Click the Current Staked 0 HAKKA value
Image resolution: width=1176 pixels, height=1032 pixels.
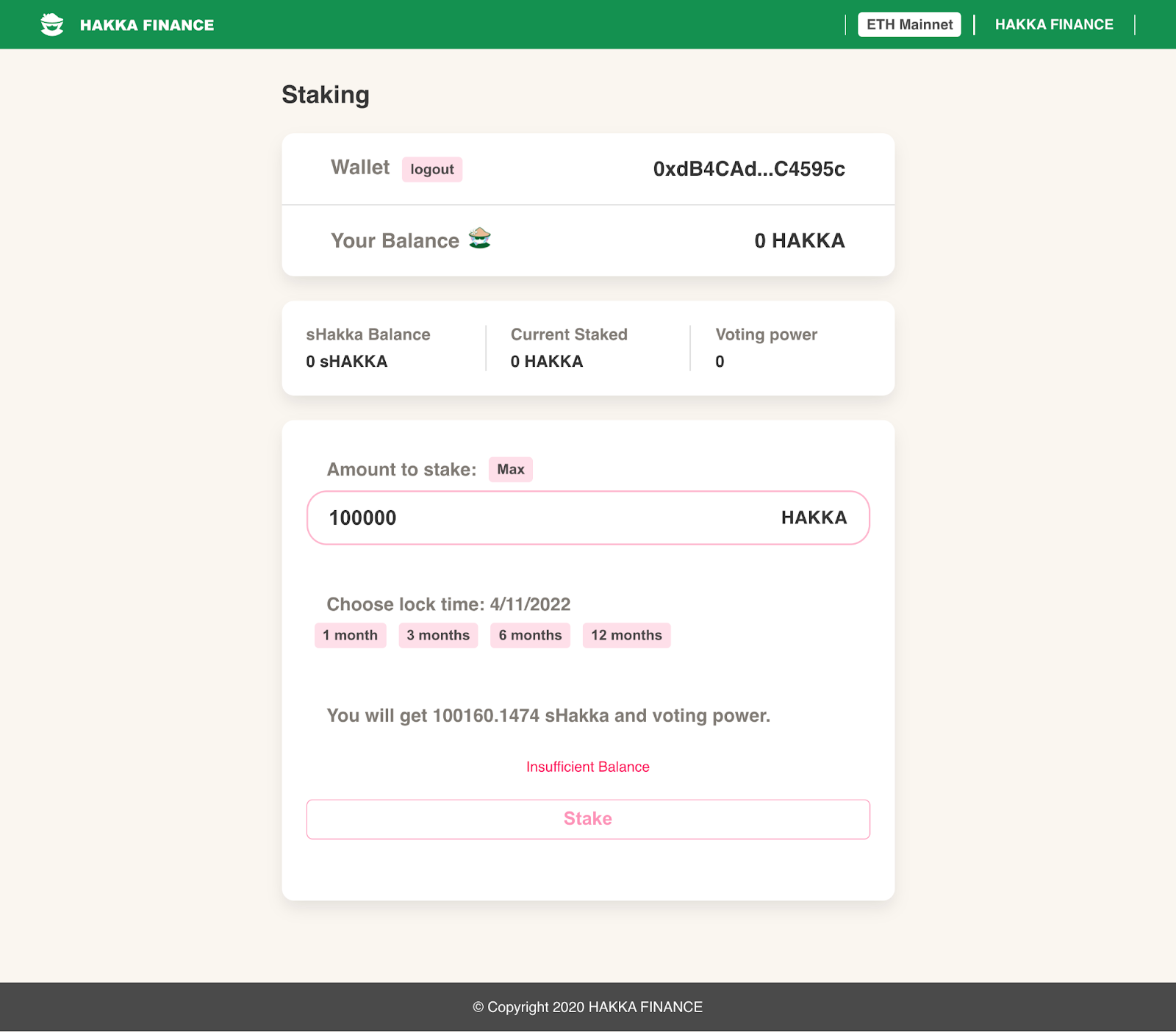coord(547,362)
